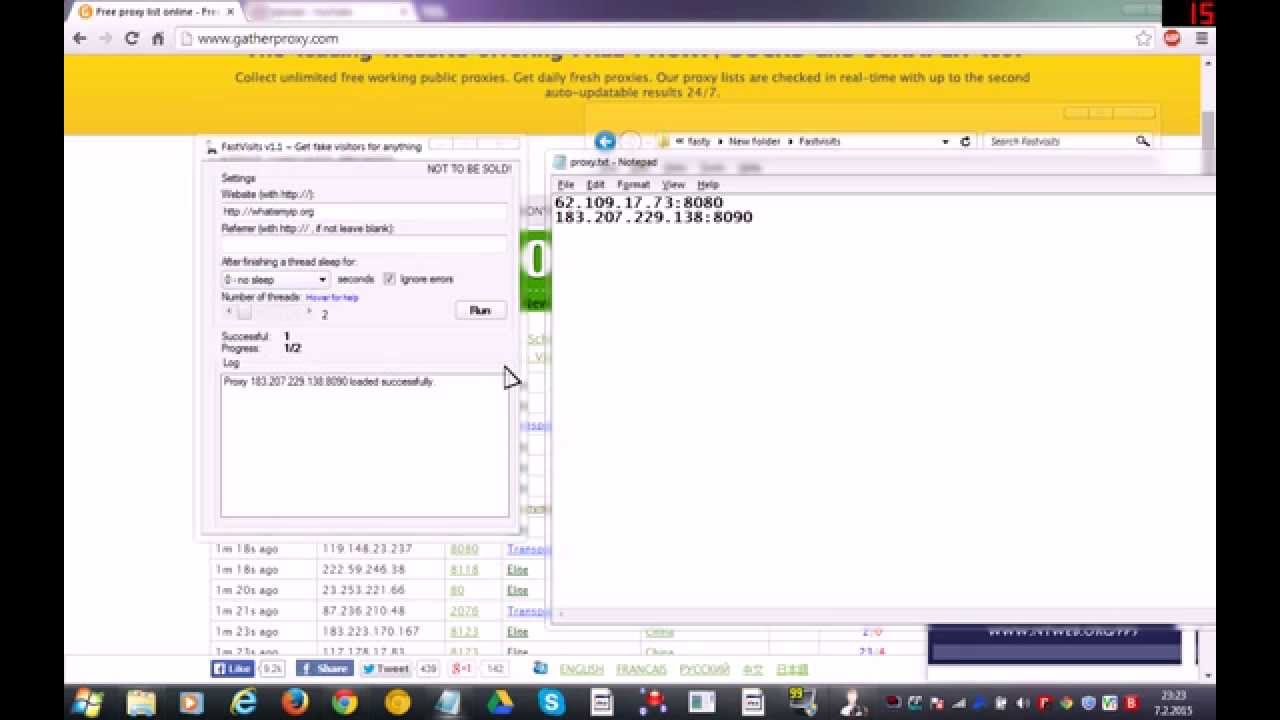Click the taskbar clock showing 23:23
Viewport: 1280px width, 720px height.
coord(1175,702)
